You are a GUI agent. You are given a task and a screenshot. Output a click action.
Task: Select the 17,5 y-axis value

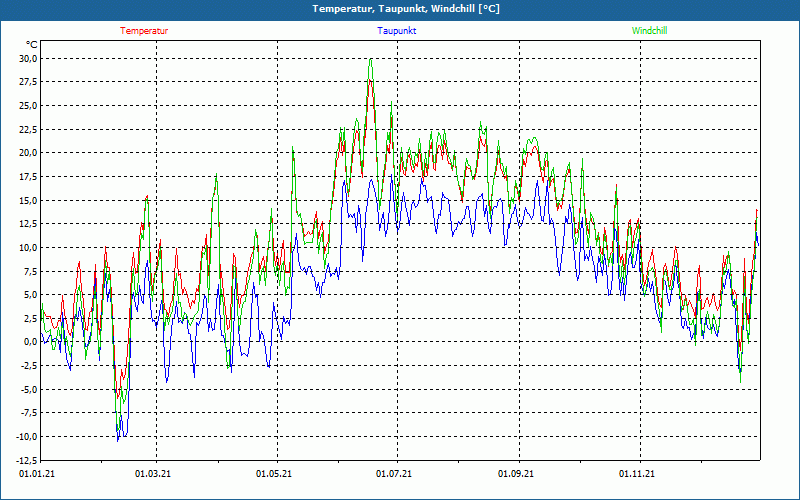pyautogui.click(x=28, y=177)
